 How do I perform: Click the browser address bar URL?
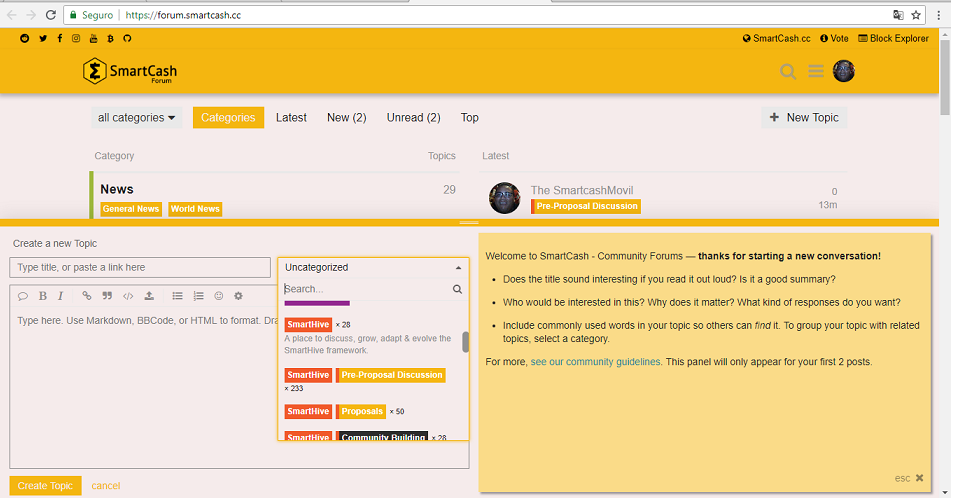point(183,15)
